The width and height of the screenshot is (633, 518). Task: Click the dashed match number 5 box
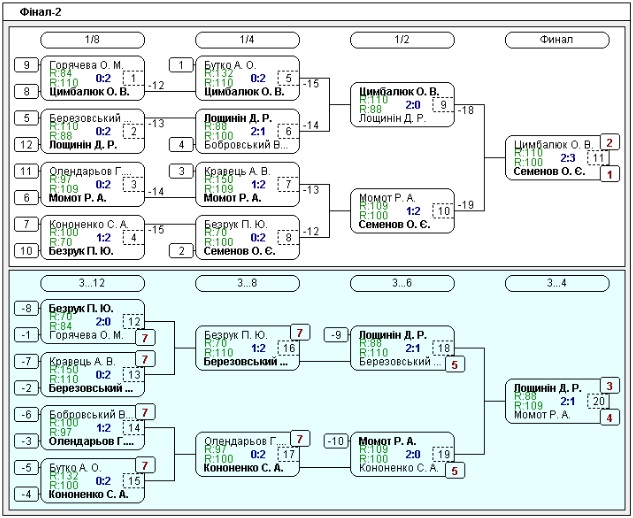pyautogui.click(x=288, y=78)
